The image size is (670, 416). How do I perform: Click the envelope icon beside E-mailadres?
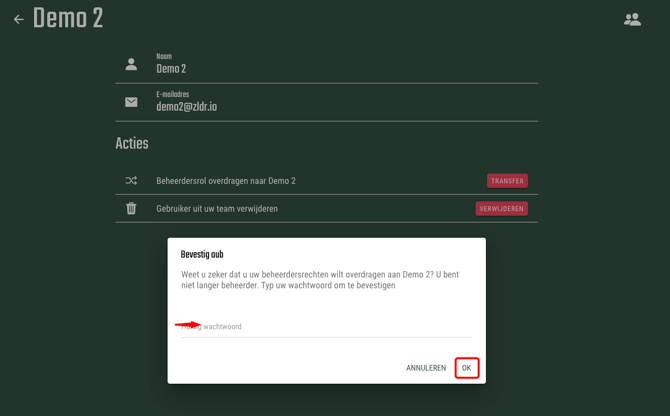(131, 102)
